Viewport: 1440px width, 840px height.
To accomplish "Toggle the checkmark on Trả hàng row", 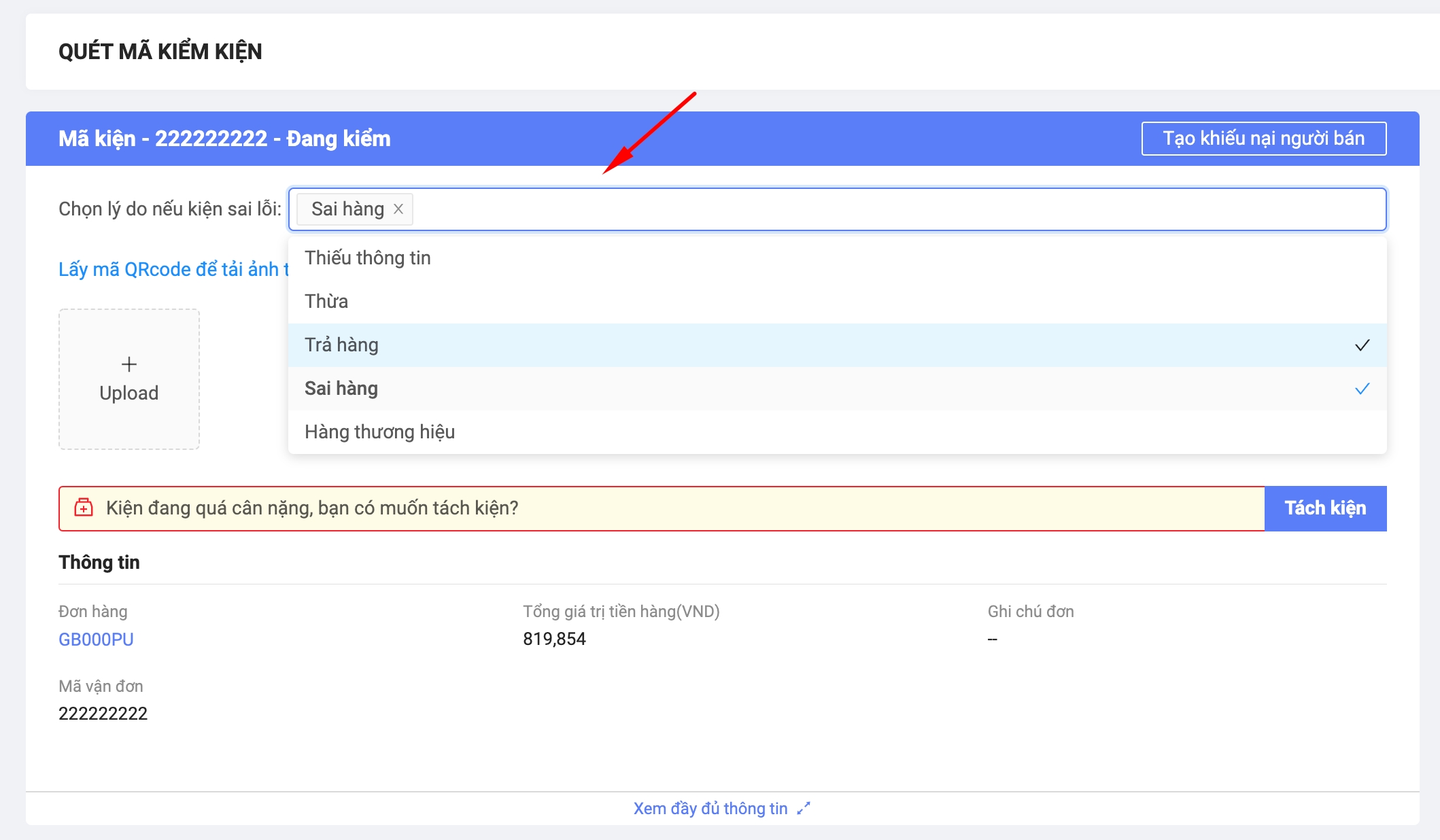I will 1362,345.
